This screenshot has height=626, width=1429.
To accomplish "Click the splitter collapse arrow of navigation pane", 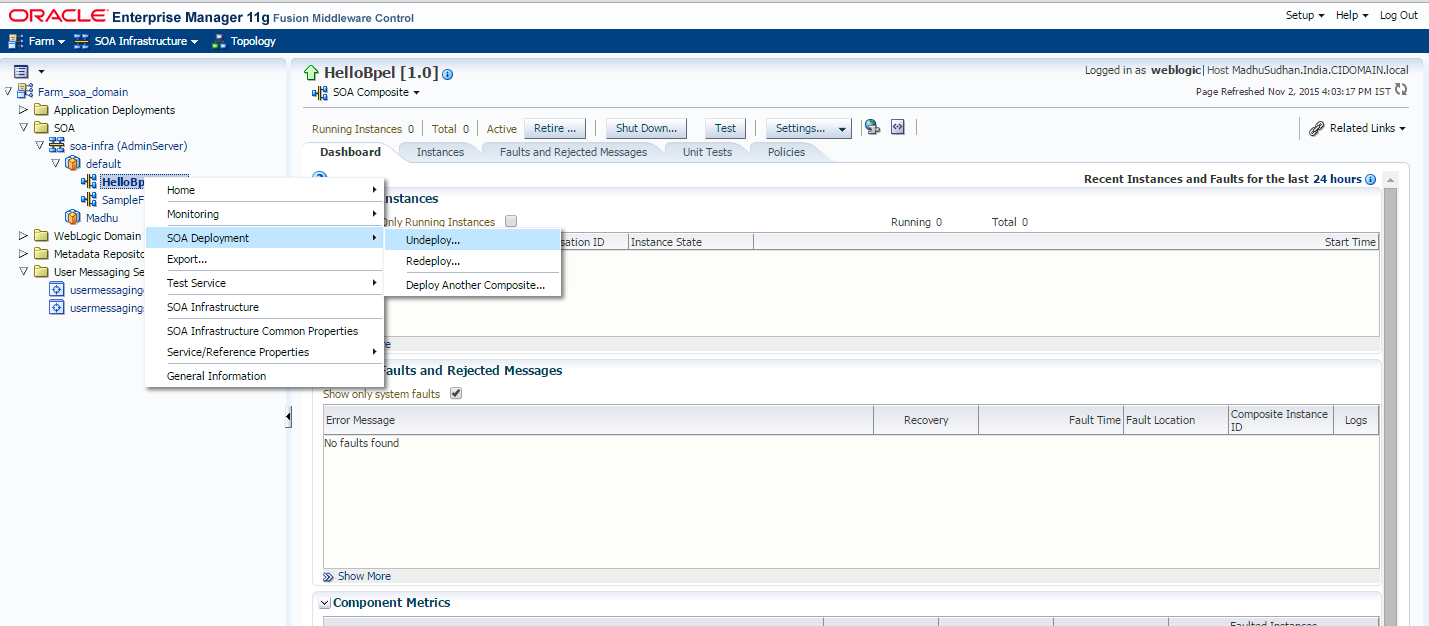I will point(289,417).
